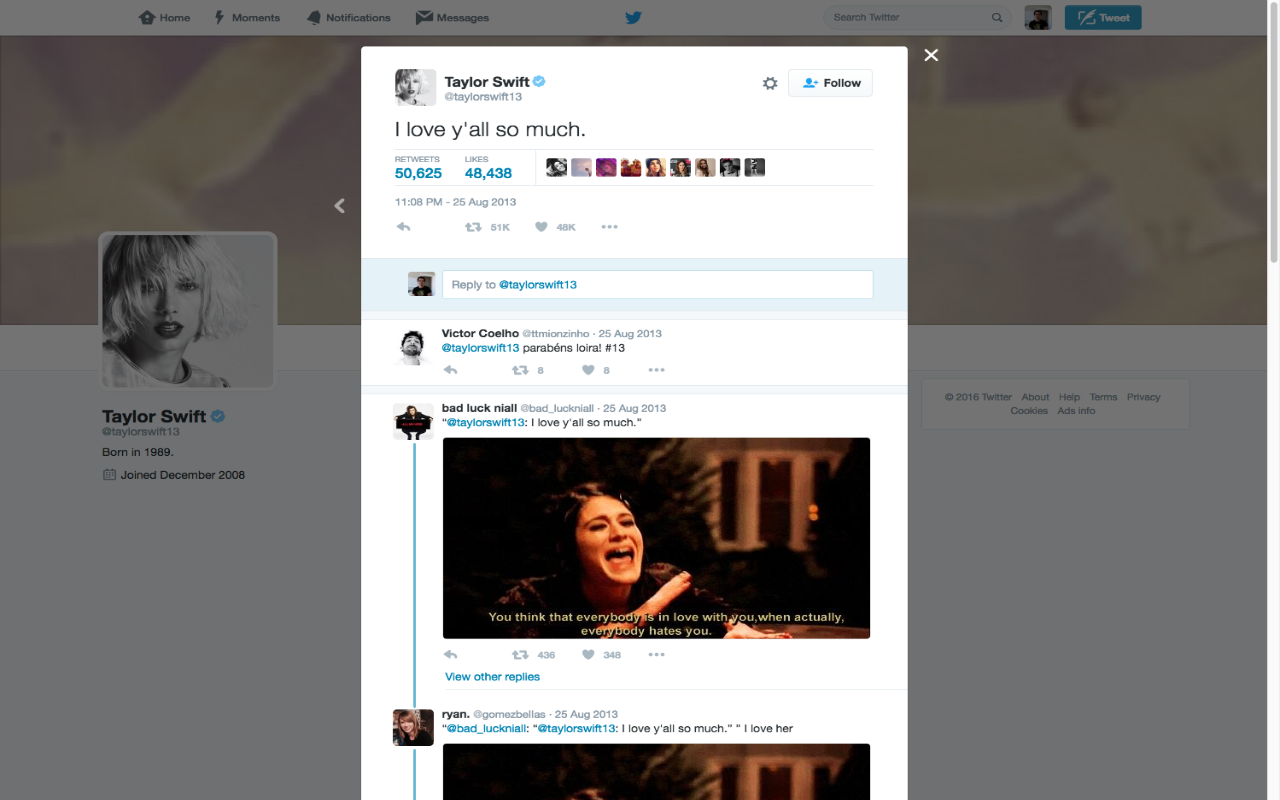Click the search magnifier icon
This screenshot has width=1280, height=800.
coord(997,17)
